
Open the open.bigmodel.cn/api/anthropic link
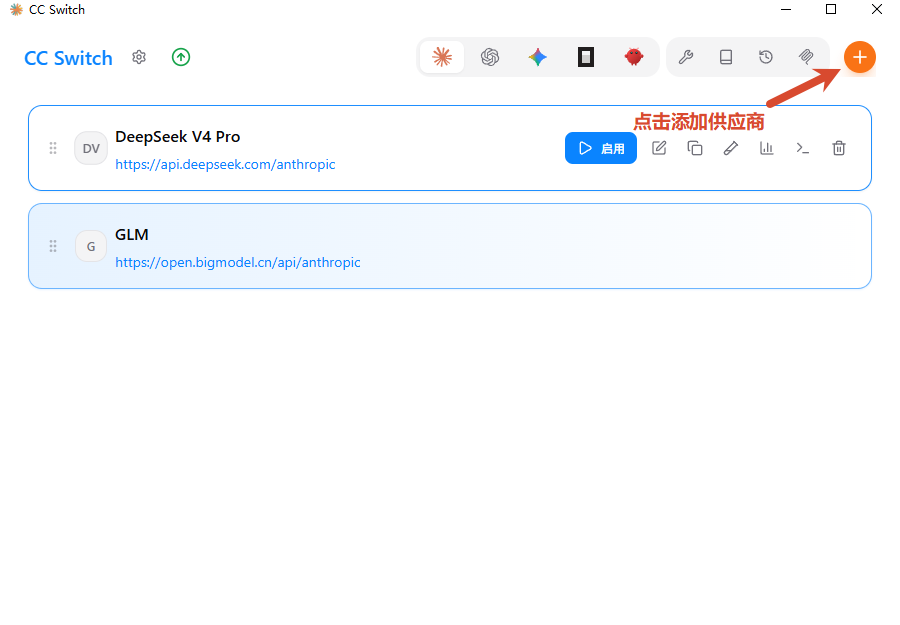pyautogui.click(x=238, y=263)
